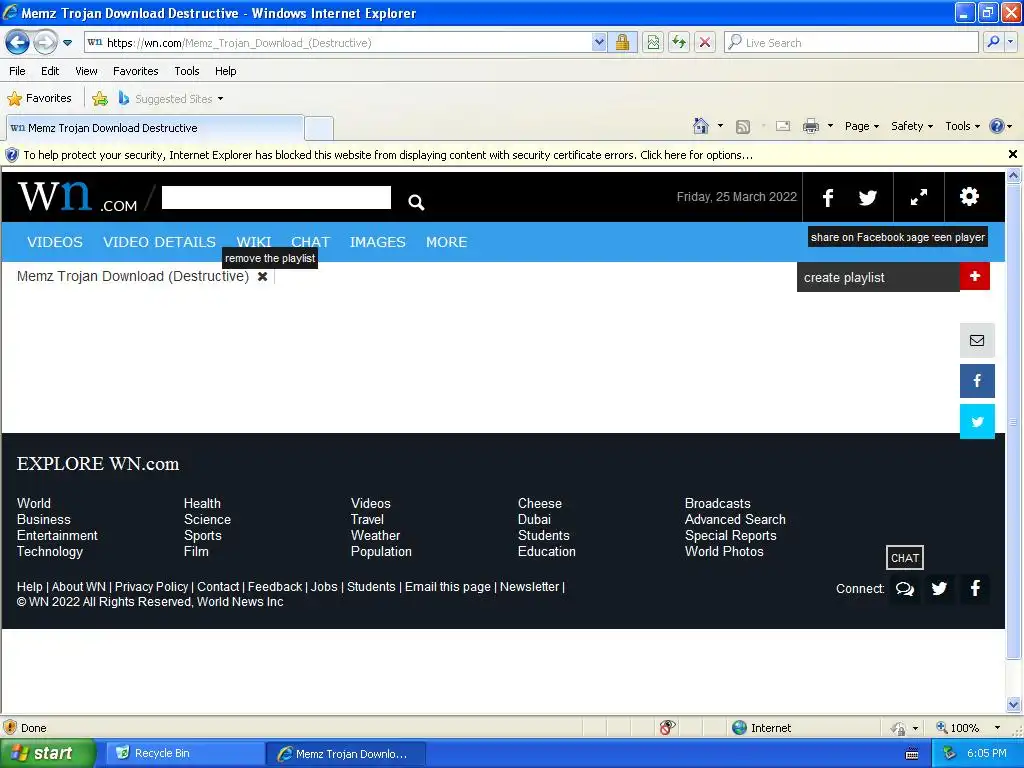1024x768 pixels.
Task: Click the Live Search input box
Action: point(851,43)
